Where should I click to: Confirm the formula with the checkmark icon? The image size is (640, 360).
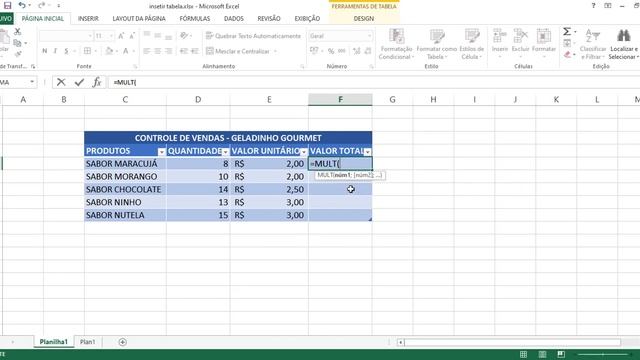(x=79, y=82)
